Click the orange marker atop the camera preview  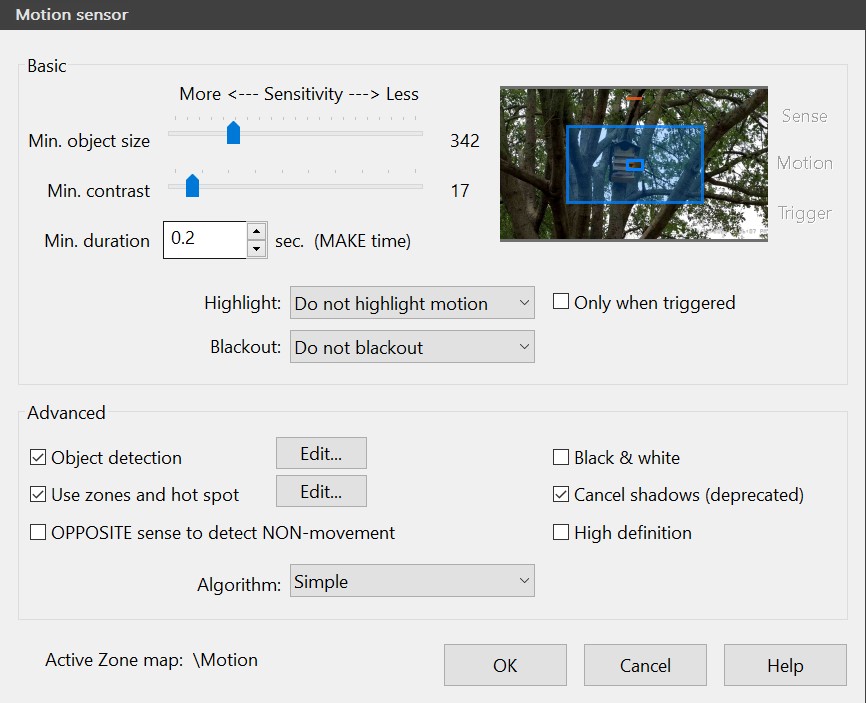(634, 98)
